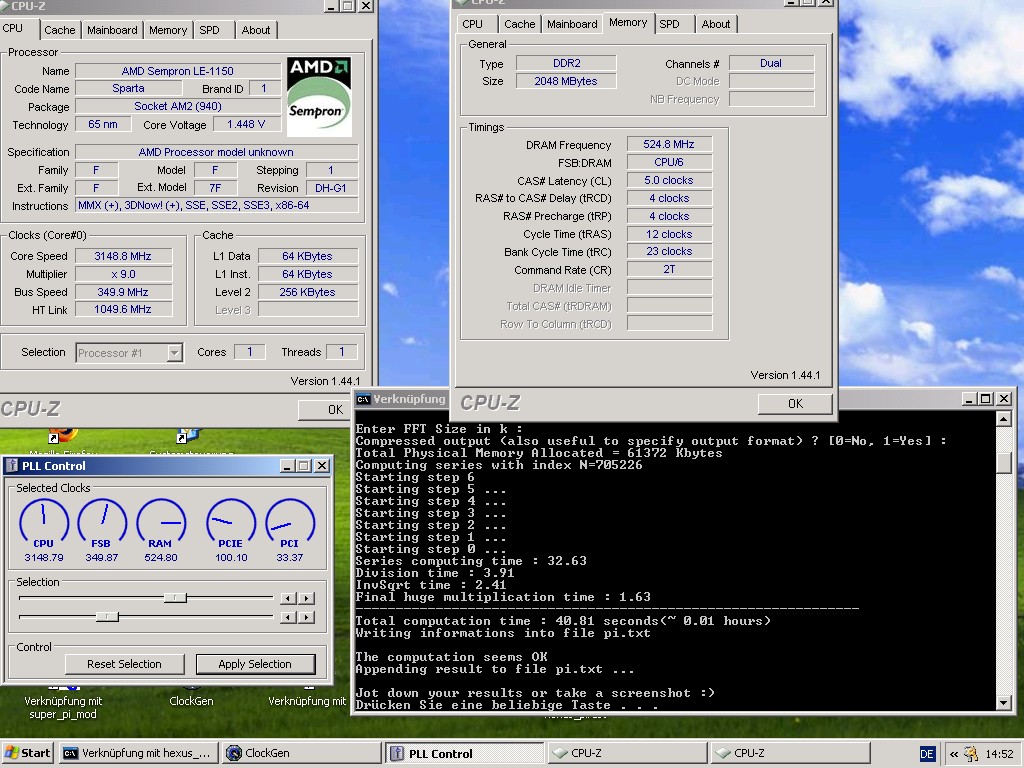
Task: Click the upper PLL selection slider thumb
Action: click(175, 598)
